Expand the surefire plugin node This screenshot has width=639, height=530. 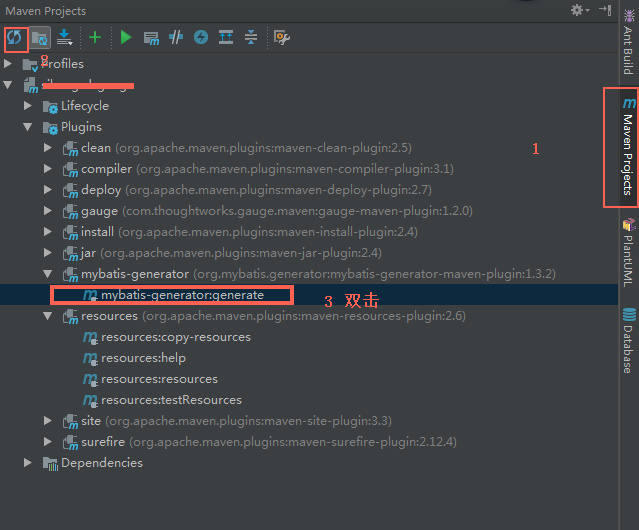pos(48,442)
